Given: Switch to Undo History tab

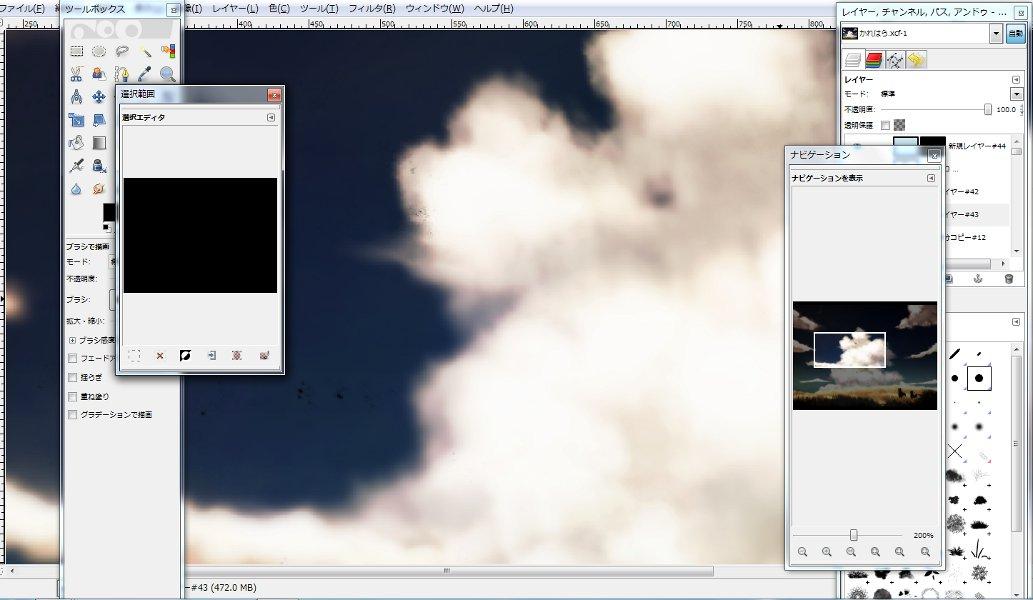Looking at the screenshot, I should click(x=916, y=61).
